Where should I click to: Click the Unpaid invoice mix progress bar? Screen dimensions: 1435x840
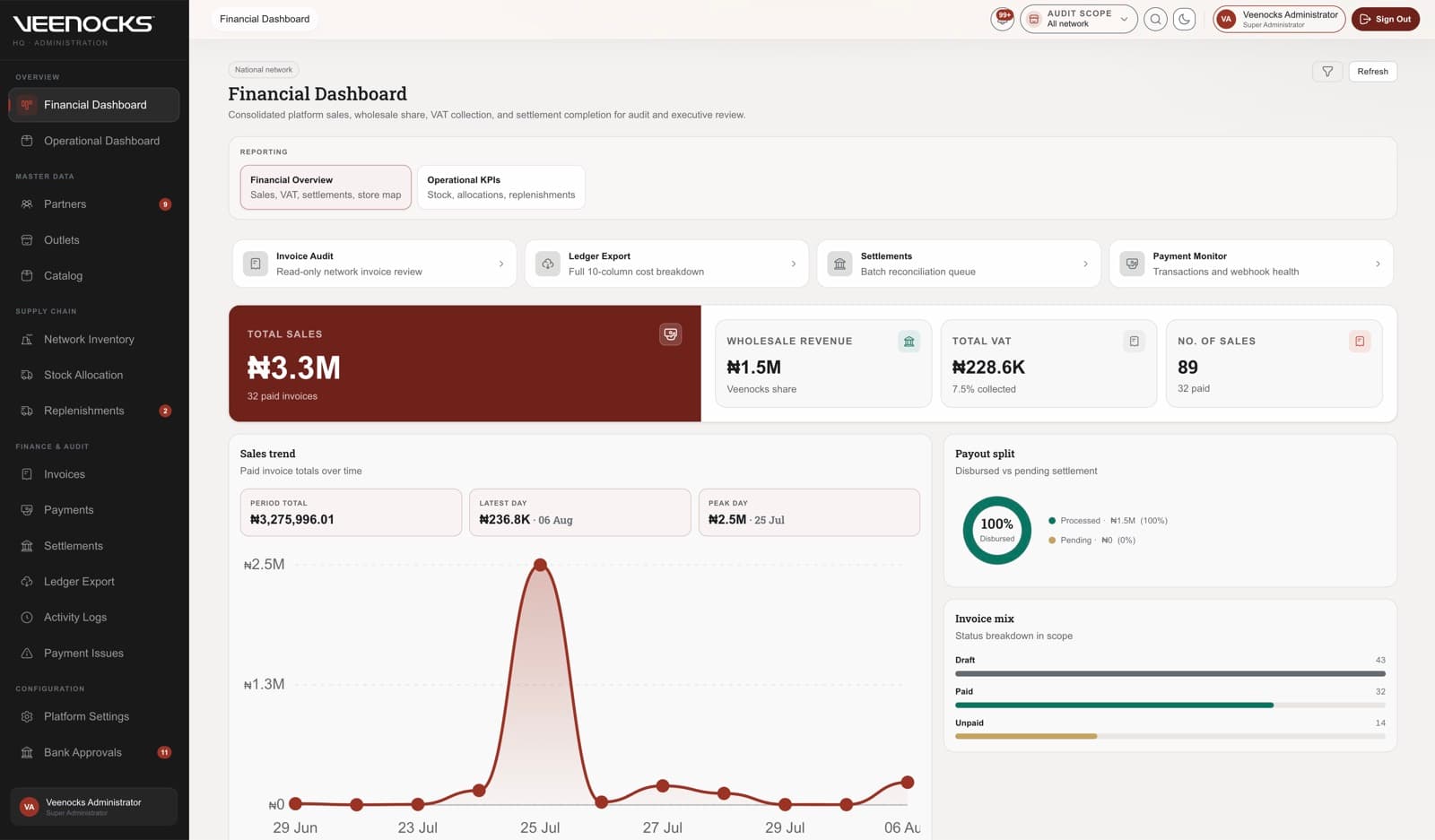coord(1170,737)
